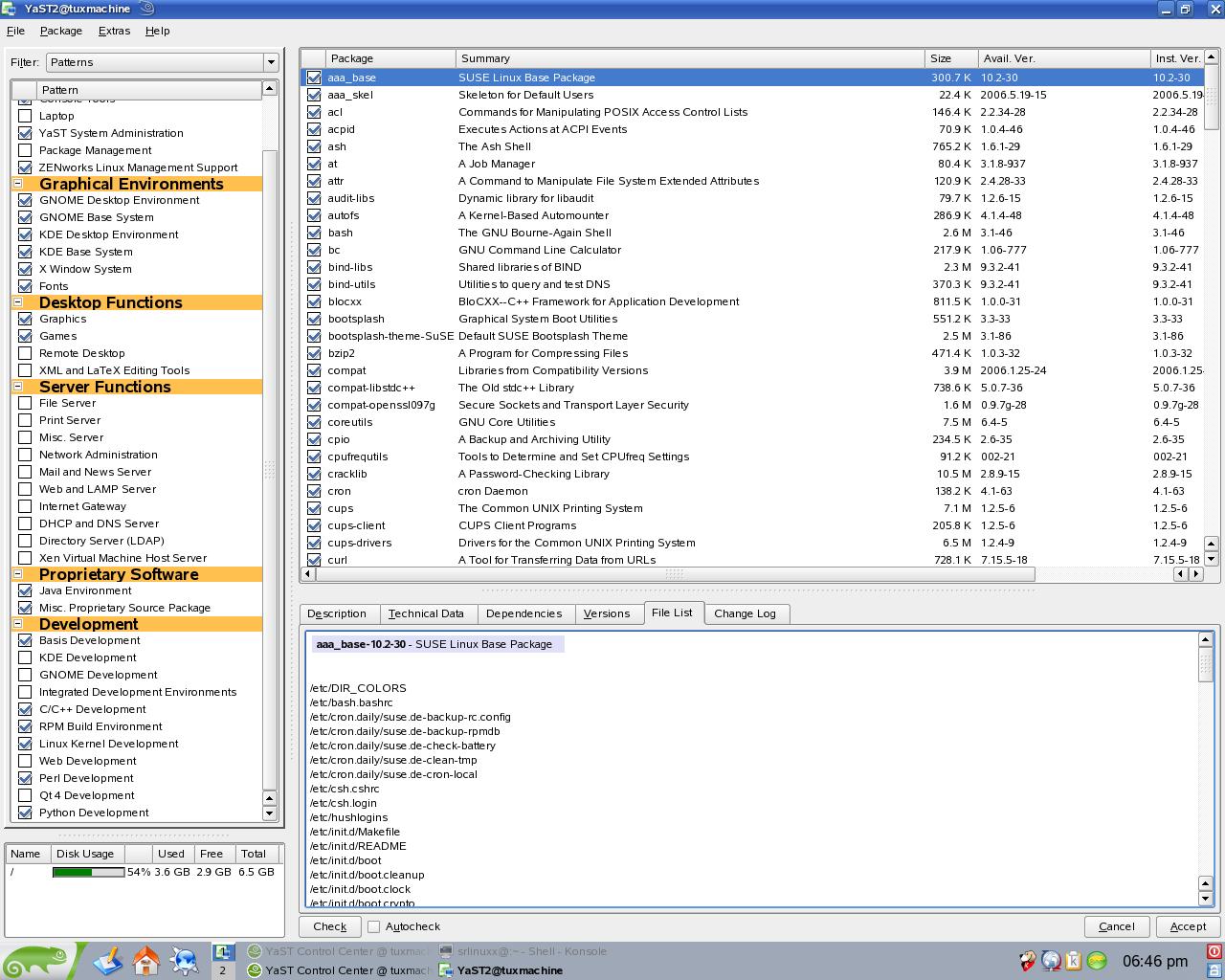This screenshot has width=1225, height=980.
Task: Switch to the Dependencies tab
Action: pyautogui.click(x=523, y=613)
